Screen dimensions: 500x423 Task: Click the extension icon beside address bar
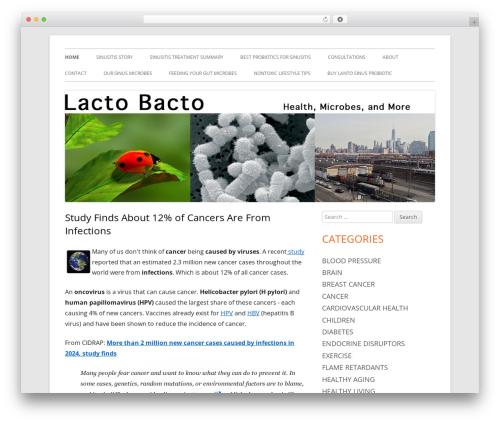coord(340,20)
